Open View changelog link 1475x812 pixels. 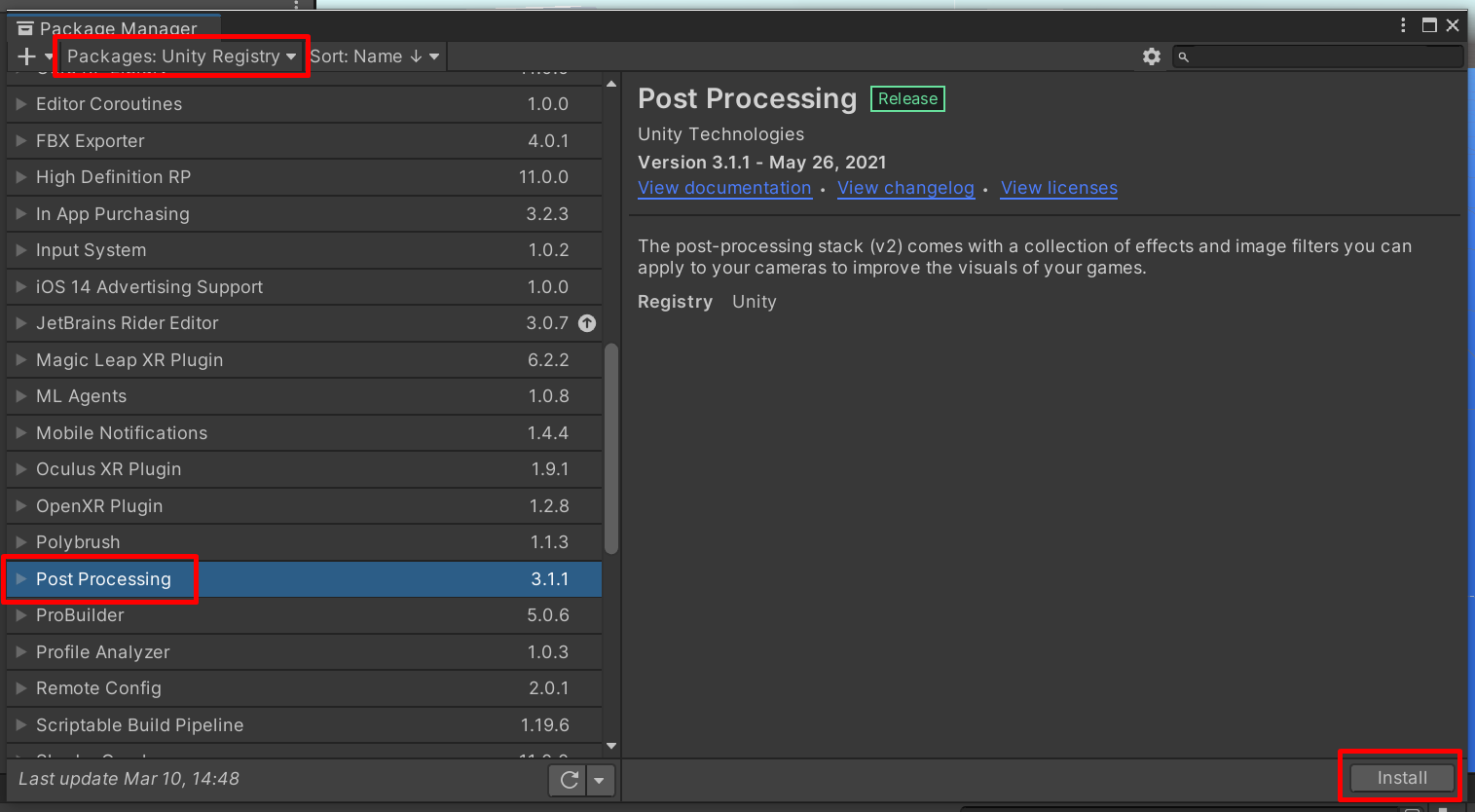905,188
